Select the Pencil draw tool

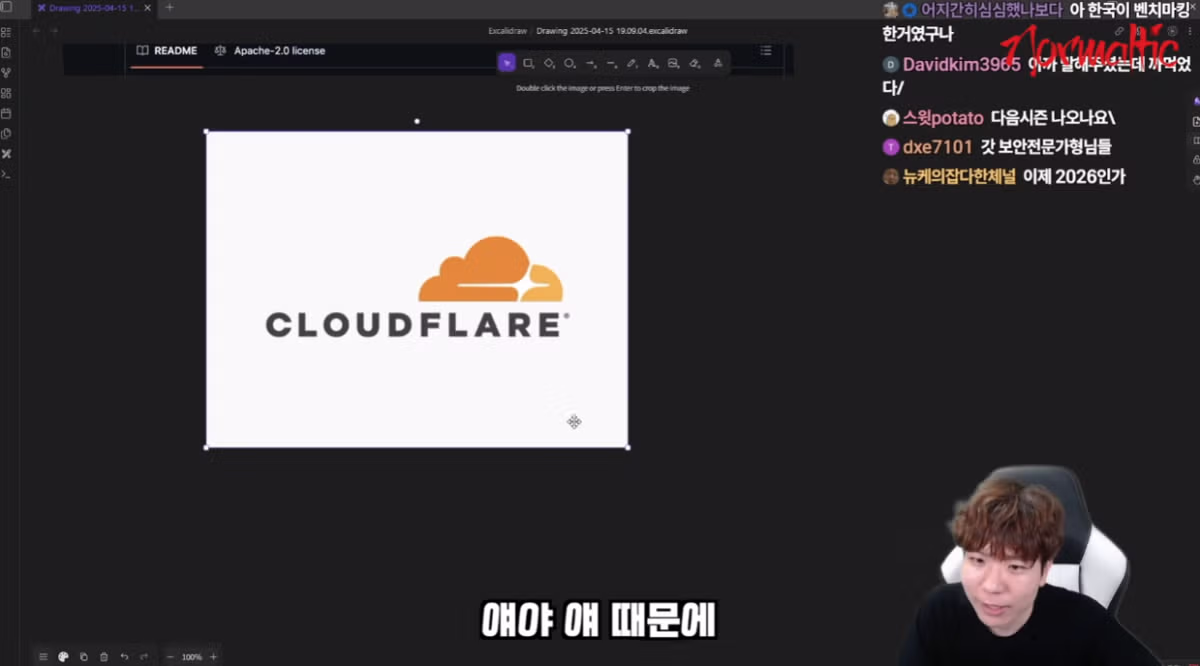[632, 63]
